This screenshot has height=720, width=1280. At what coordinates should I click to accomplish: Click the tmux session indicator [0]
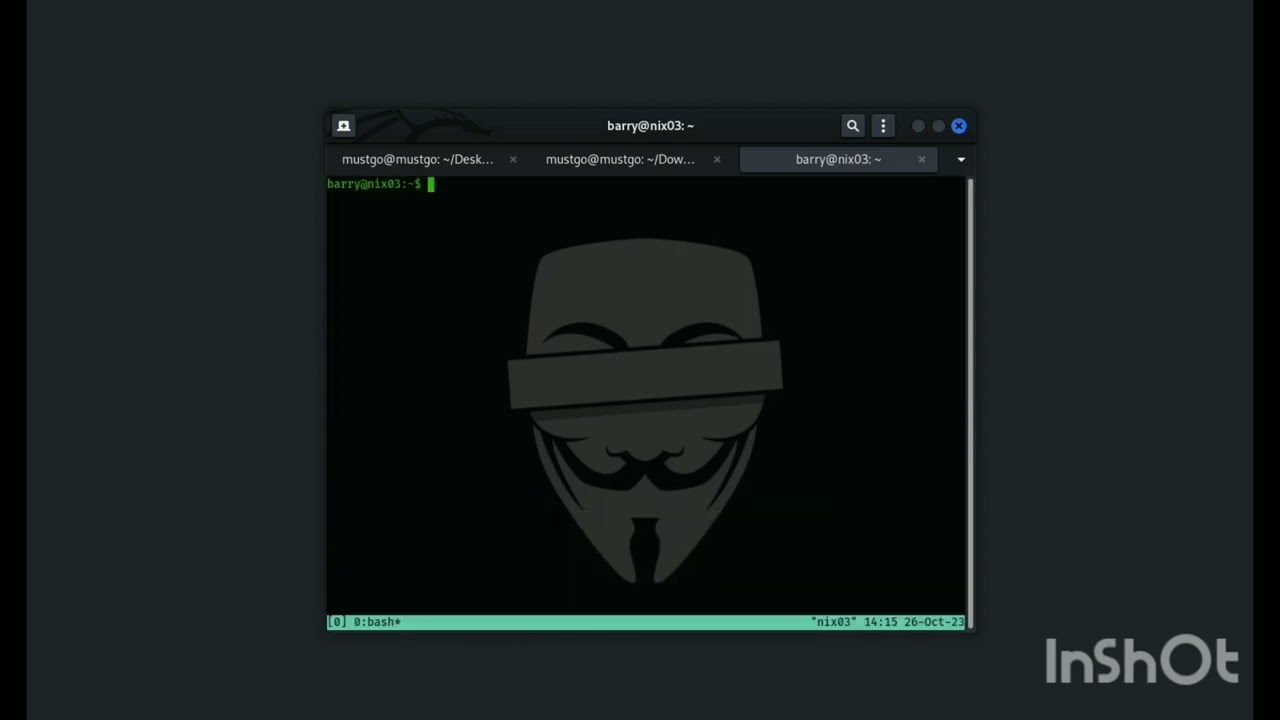337,622
